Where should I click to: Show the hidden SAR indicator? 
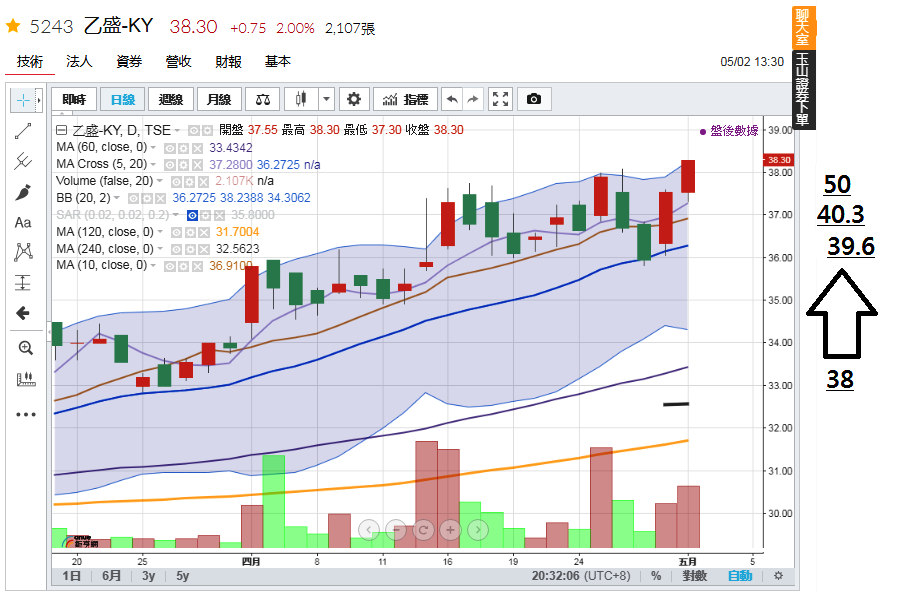click(193, 215)
